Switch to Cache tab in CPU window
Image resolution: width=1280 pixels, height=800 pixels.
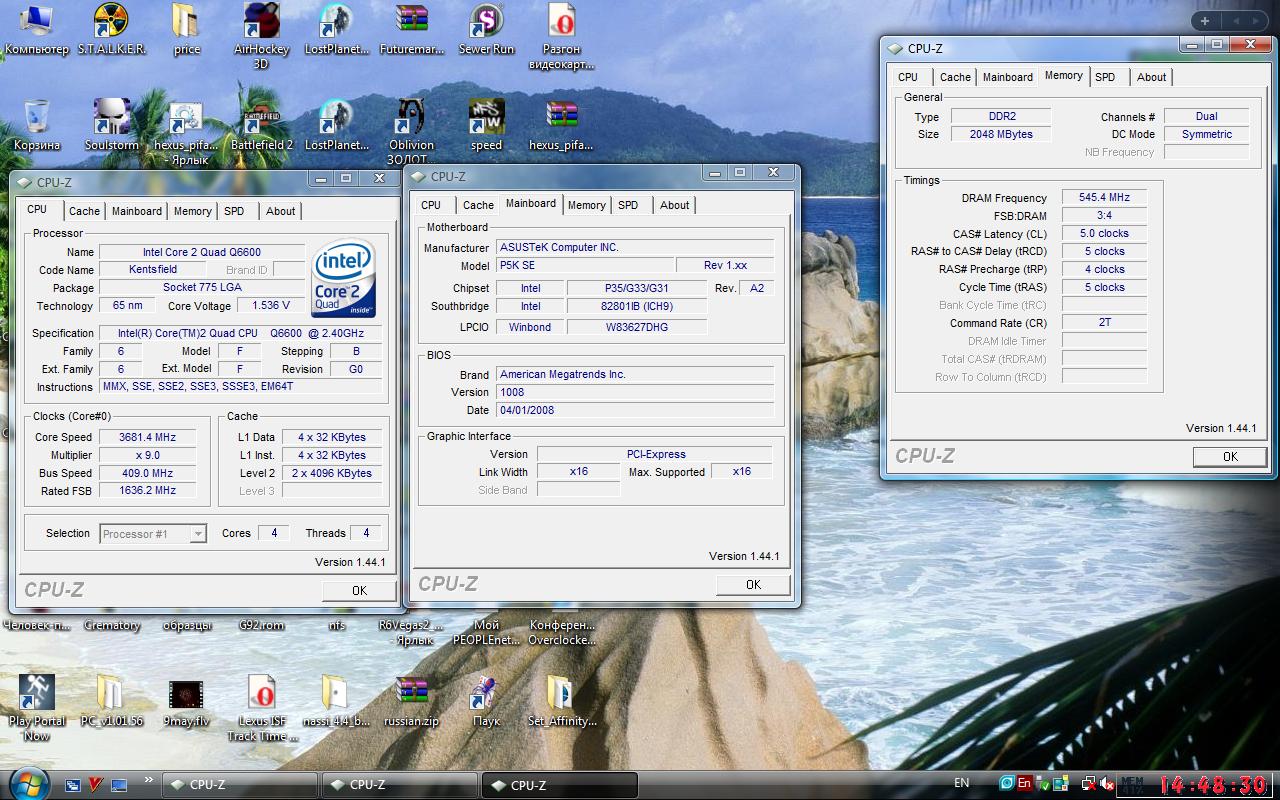tap(84, 211)
